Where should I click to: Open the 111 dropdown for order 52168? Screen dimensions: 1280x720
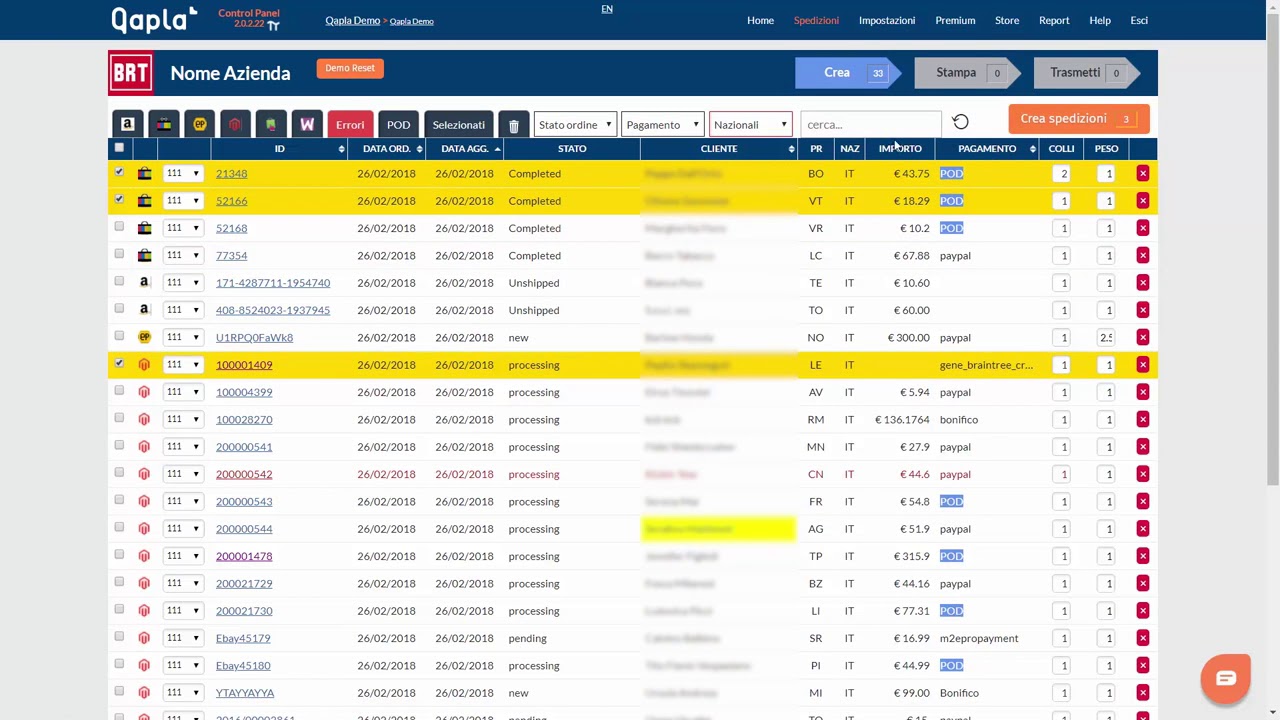click(182, 228)
